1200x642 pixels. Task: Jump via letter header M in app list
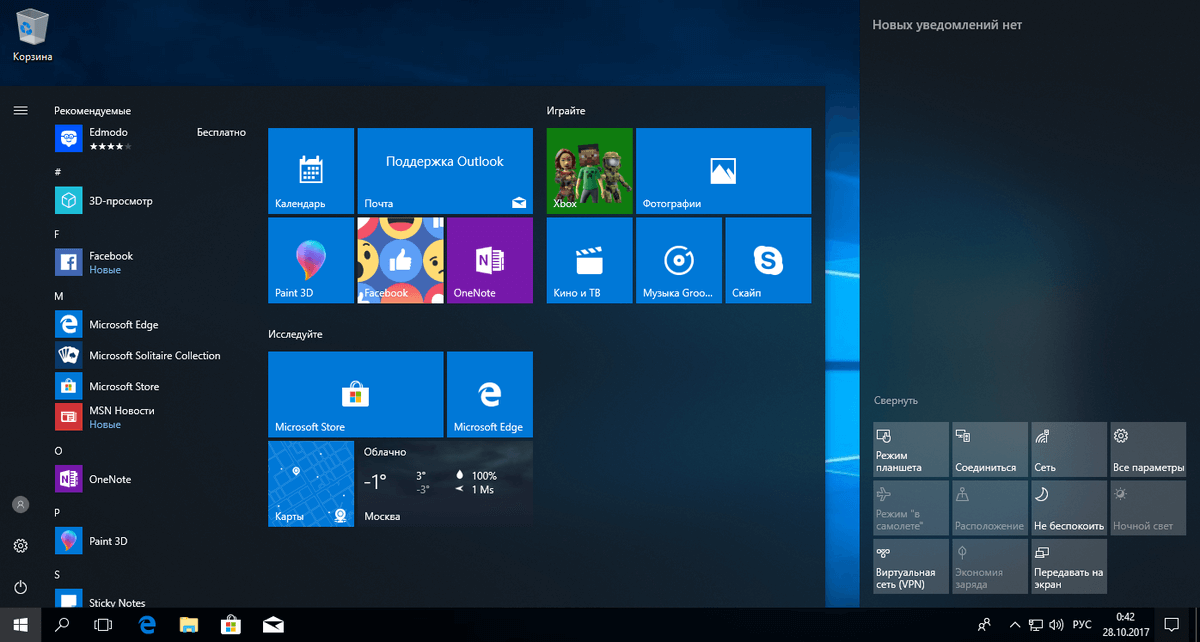pyautogui.click(x=57, y=294)
